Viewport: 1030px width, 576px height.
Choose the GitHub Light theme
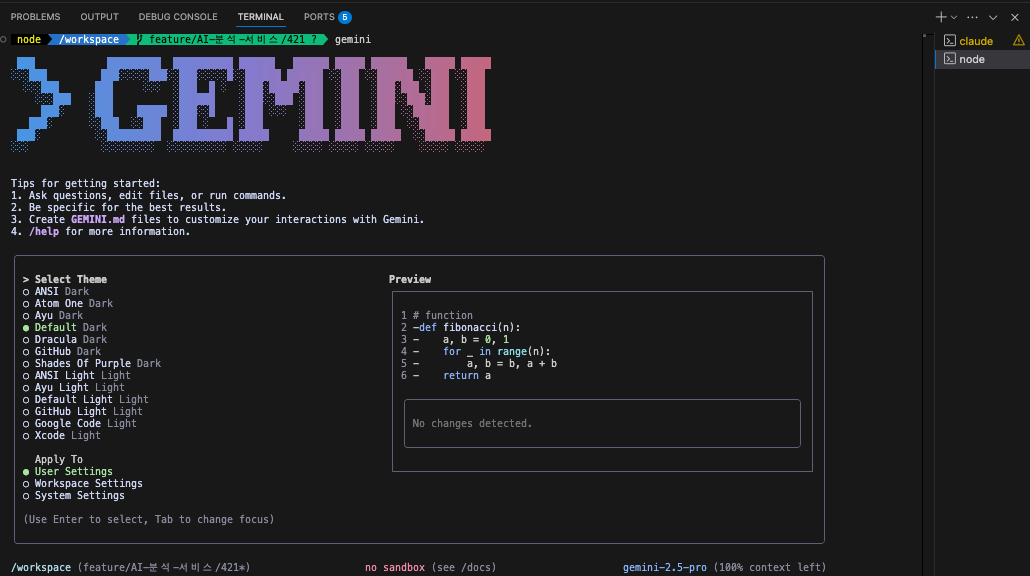[x=83, y=411]
